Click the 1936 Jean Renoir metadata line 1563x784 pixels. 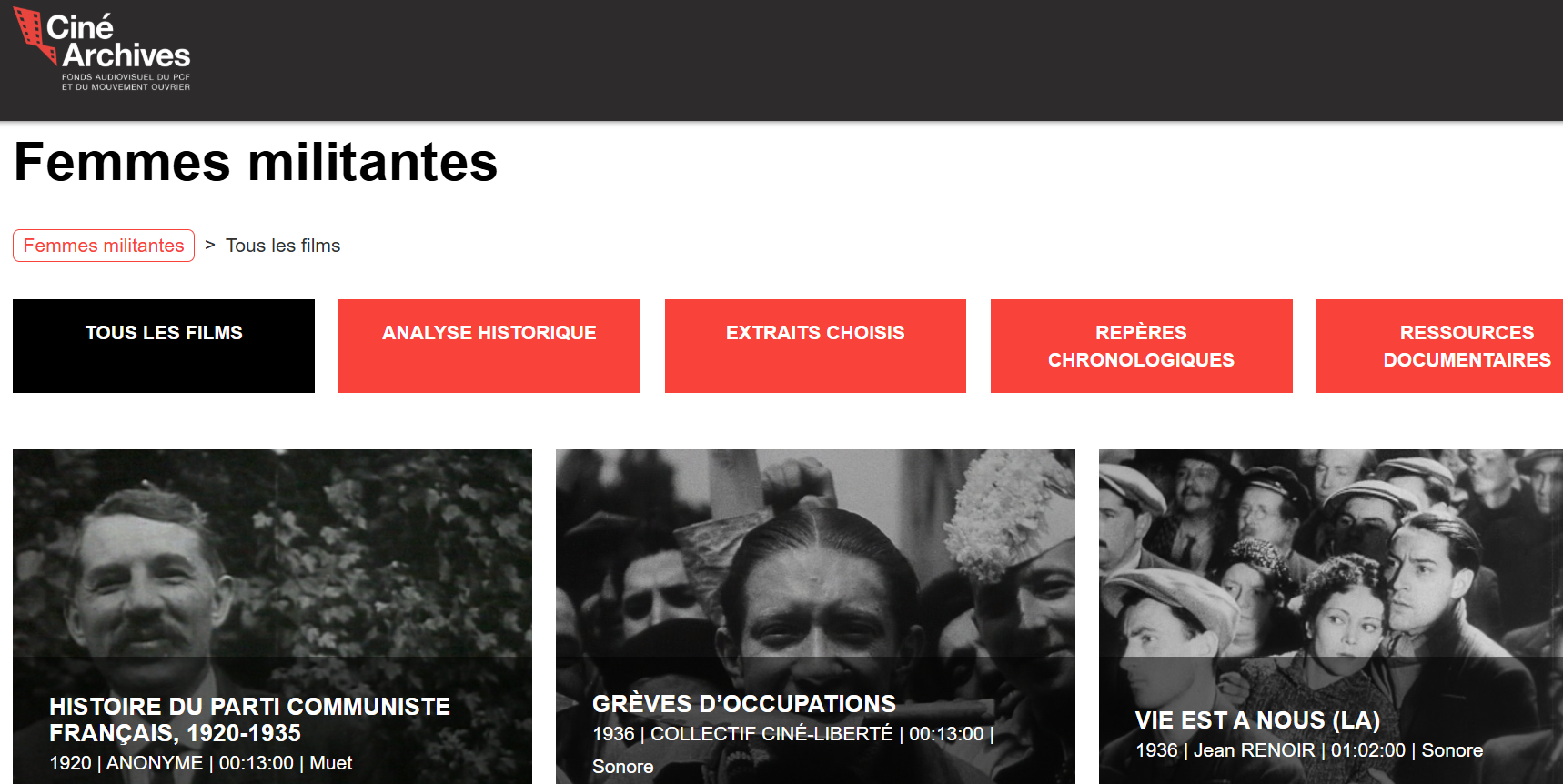tap(1309, 750)
